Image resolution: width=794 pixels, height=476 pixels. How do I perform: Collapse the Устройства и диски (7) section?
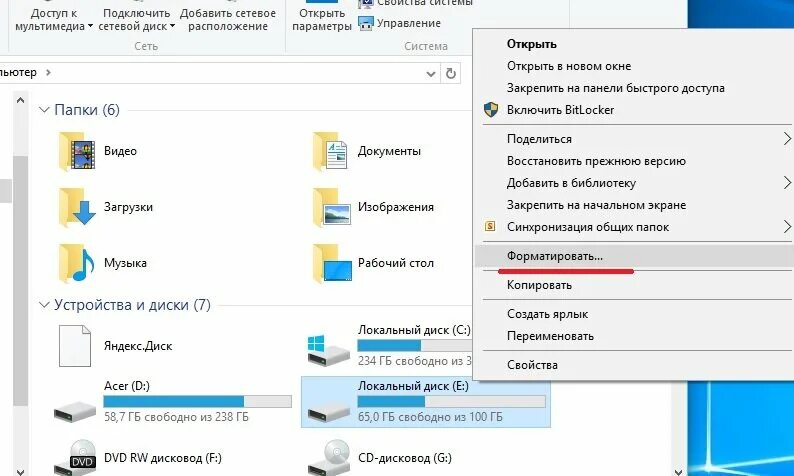[44, 305]
